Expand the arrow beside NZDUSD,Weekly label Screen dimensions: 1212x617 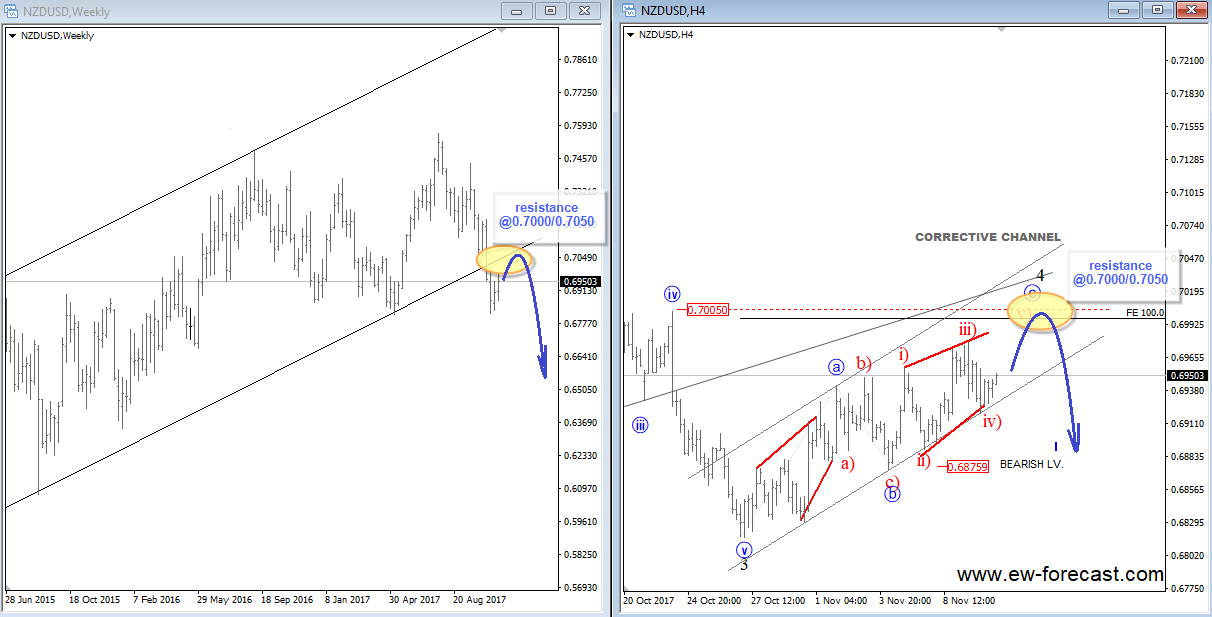pyautogui.click(x=12, y=36)
